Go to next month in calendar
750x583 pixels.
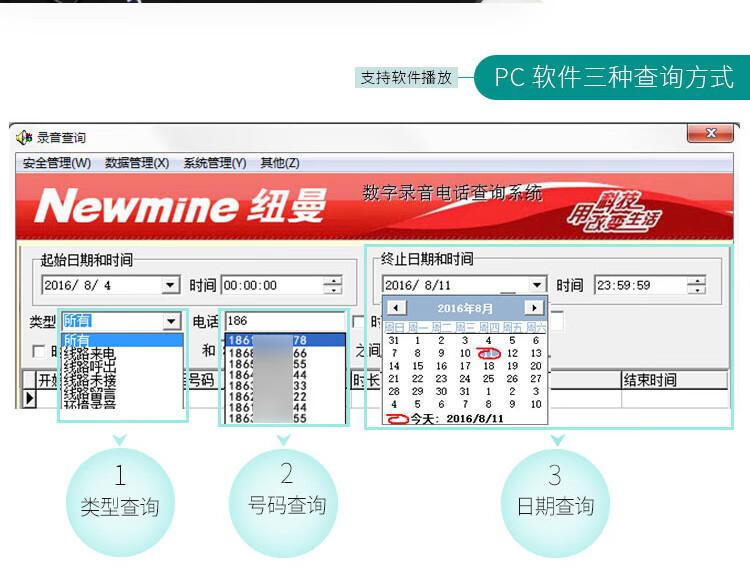534,308
